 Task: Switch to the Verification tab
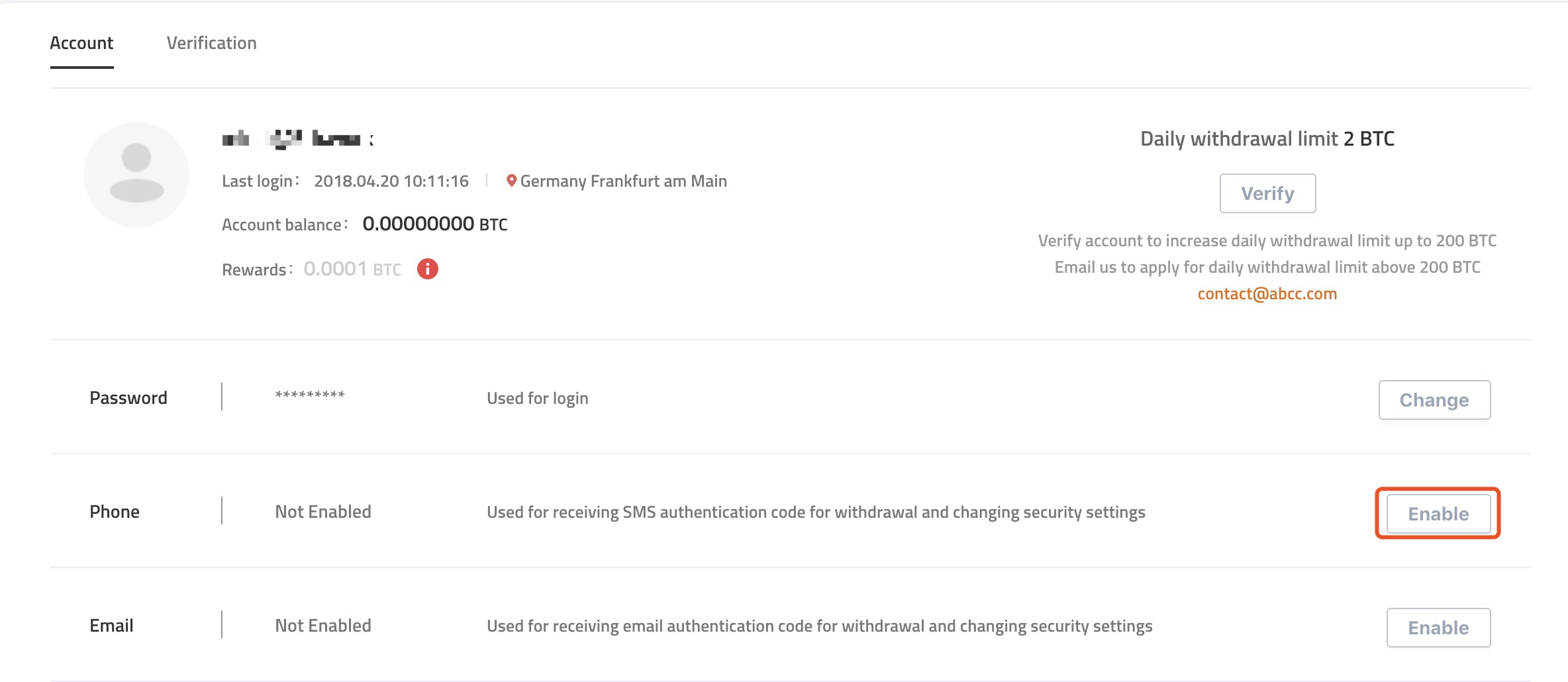click(x=211, y=43)
